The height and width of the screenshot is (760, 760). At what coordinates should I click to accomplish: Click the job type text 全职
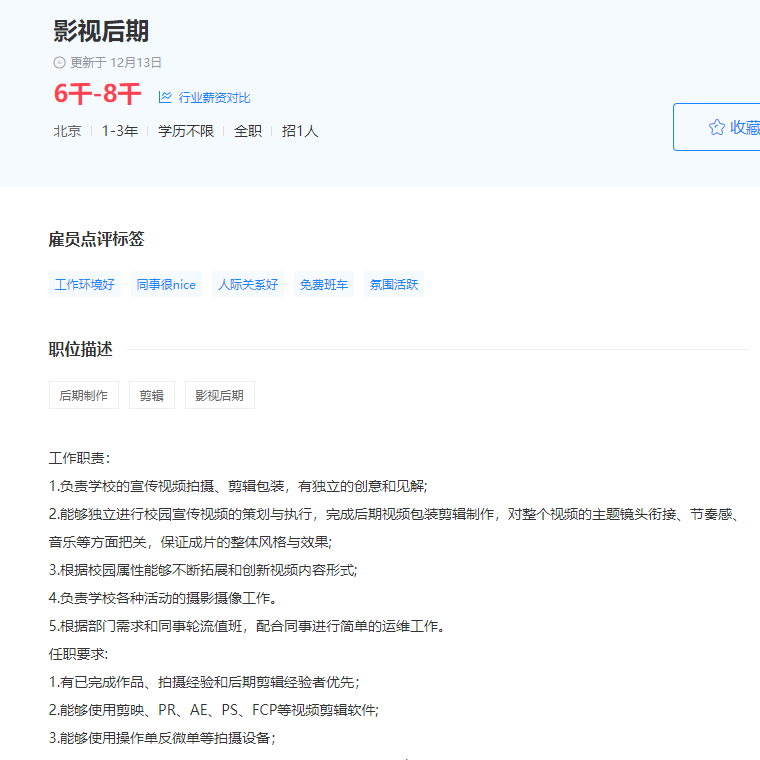248,131
